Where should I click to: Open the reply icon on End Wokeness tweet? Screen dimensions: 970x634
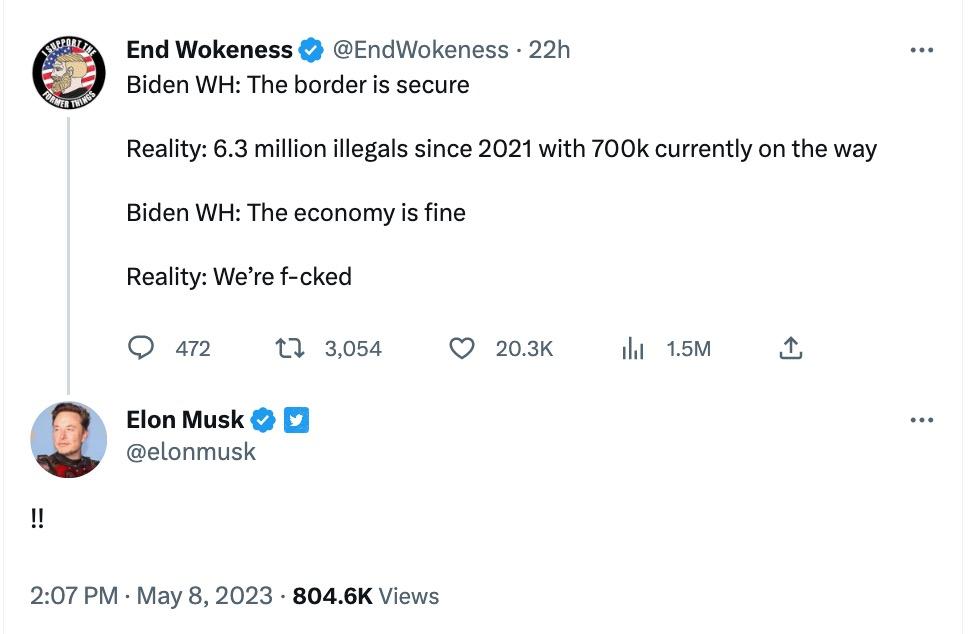(x=143, y=348)
